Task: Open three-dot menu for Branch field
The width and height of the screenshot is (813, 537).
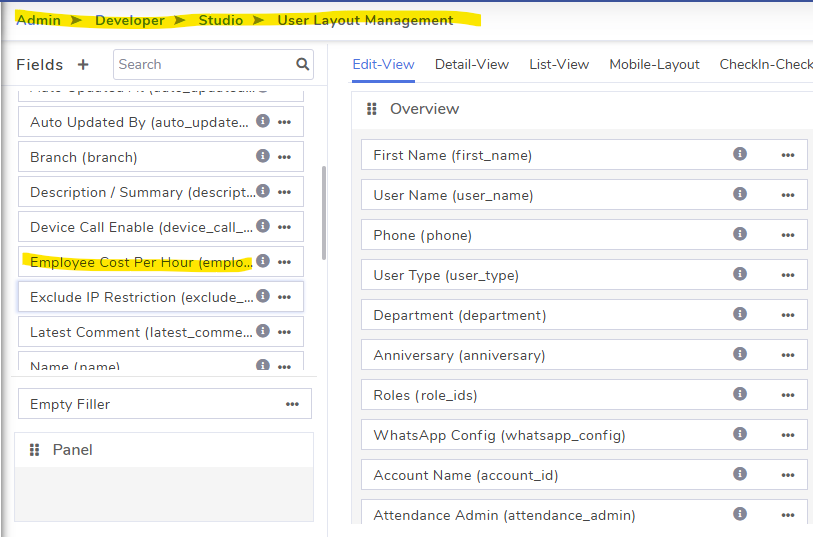Action: pos(284,157)
